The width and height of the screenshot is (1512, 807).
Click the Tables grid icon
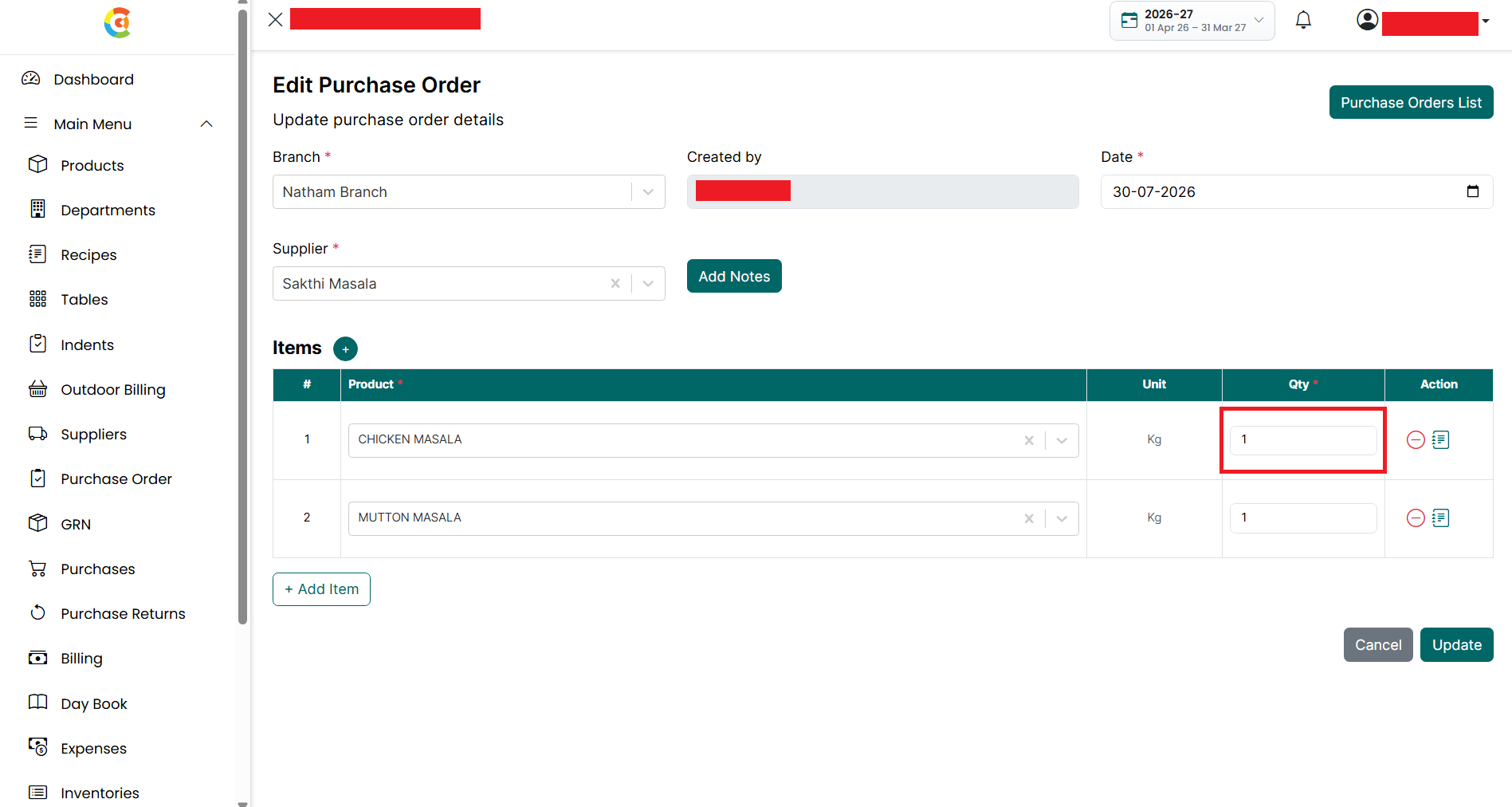point(37,299)
